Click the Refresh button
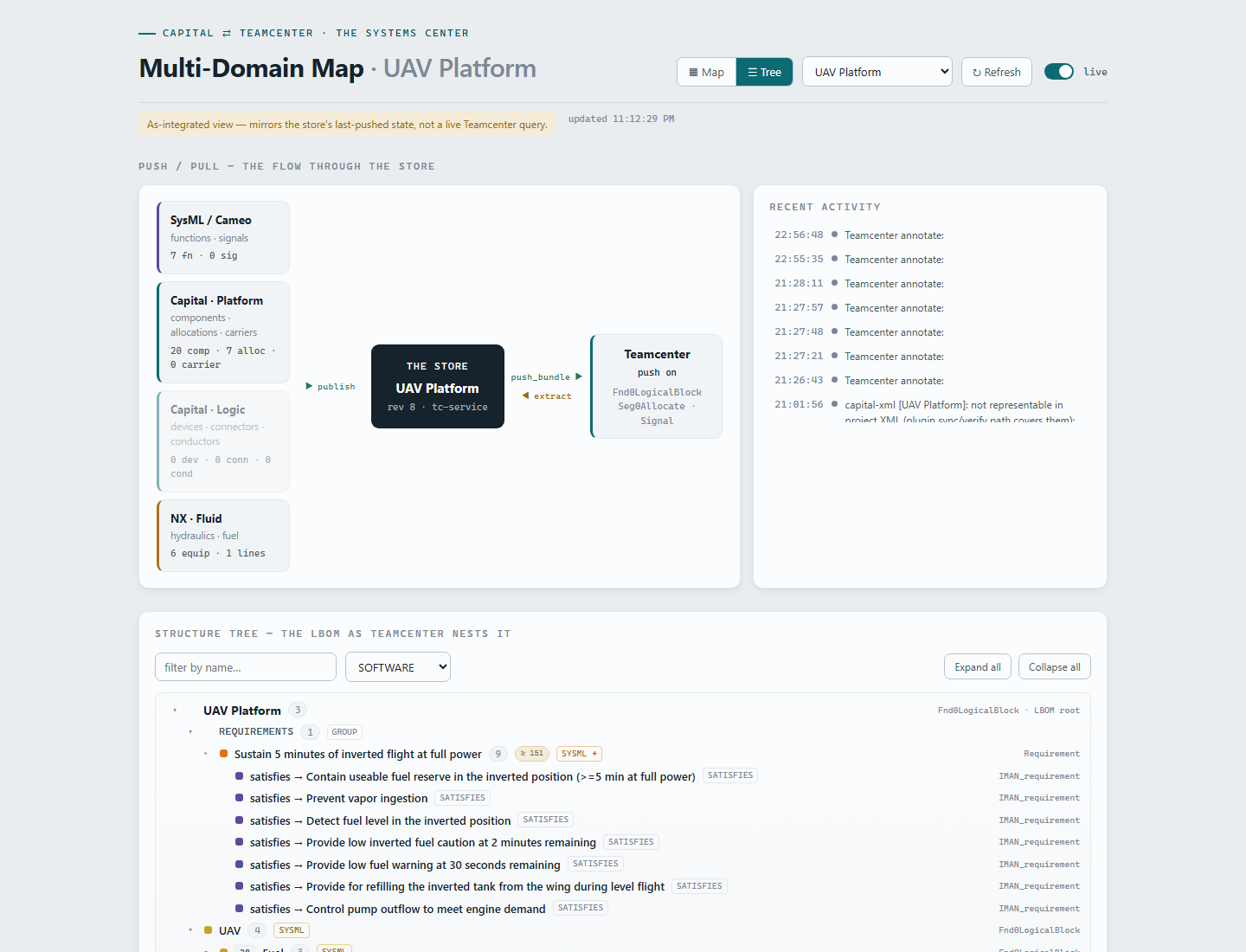This screenshot has height=952, width=1246. (997, 72)
